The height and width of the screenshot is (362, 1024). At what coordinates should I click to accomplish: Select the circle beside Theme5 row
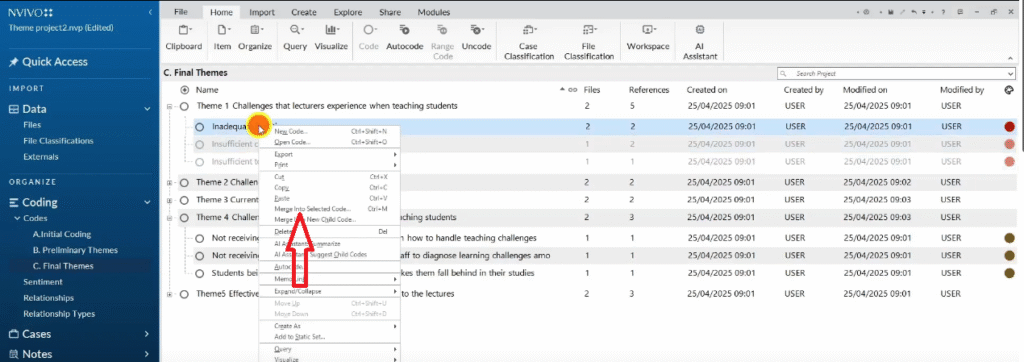click(184, 295)
